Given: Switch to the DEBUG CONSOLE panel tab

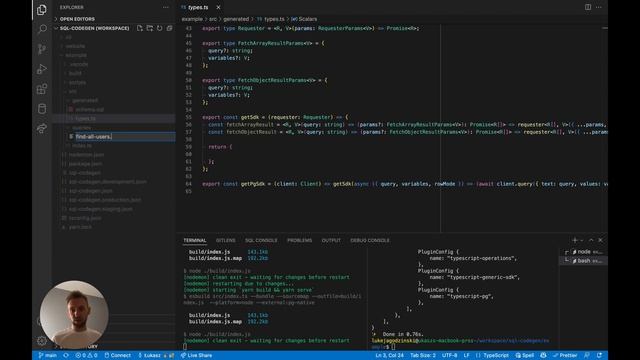Looking at the screenshot, I should pos(370,240).
